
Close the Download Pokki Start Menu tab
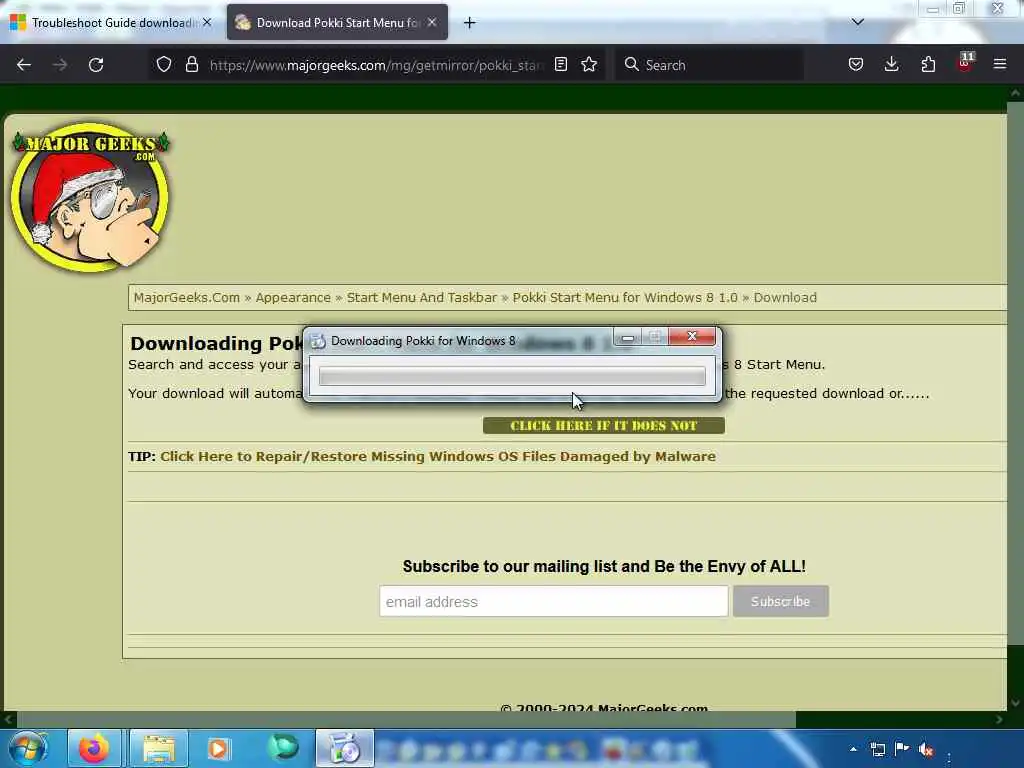point(432,22)
